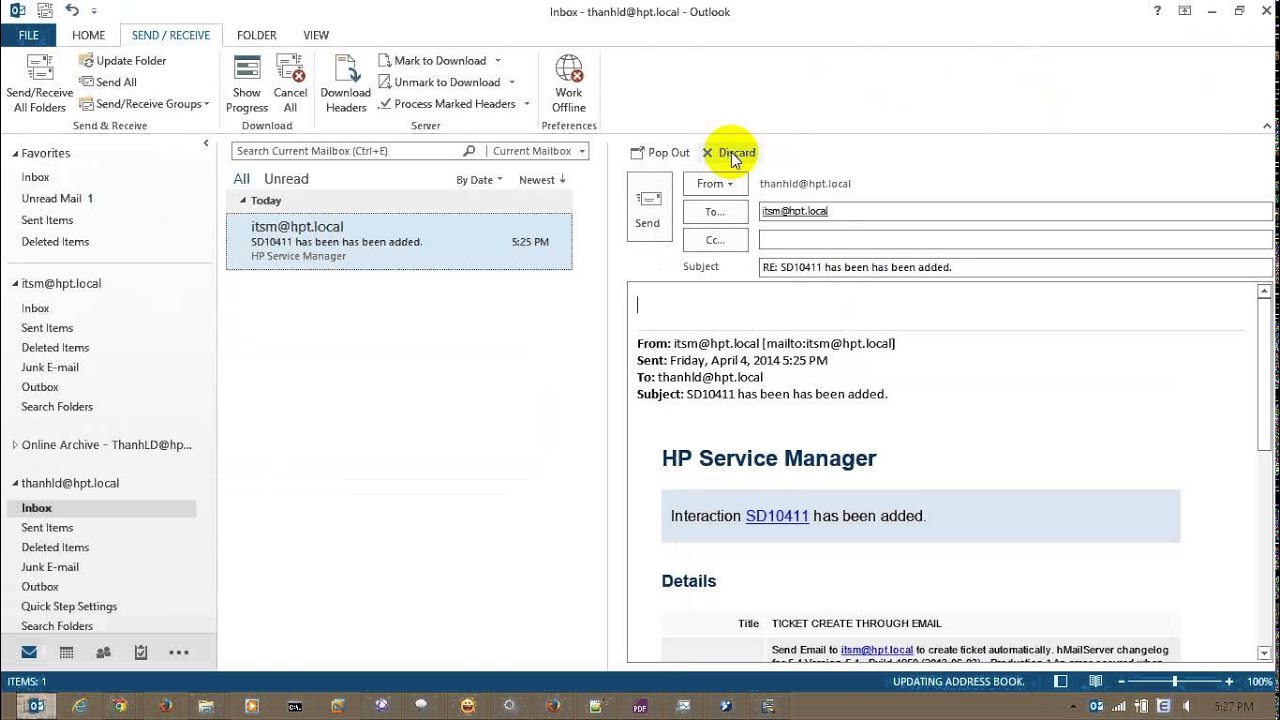
Task: Toggle Work Offline mode
Action: tap(569, 84)
